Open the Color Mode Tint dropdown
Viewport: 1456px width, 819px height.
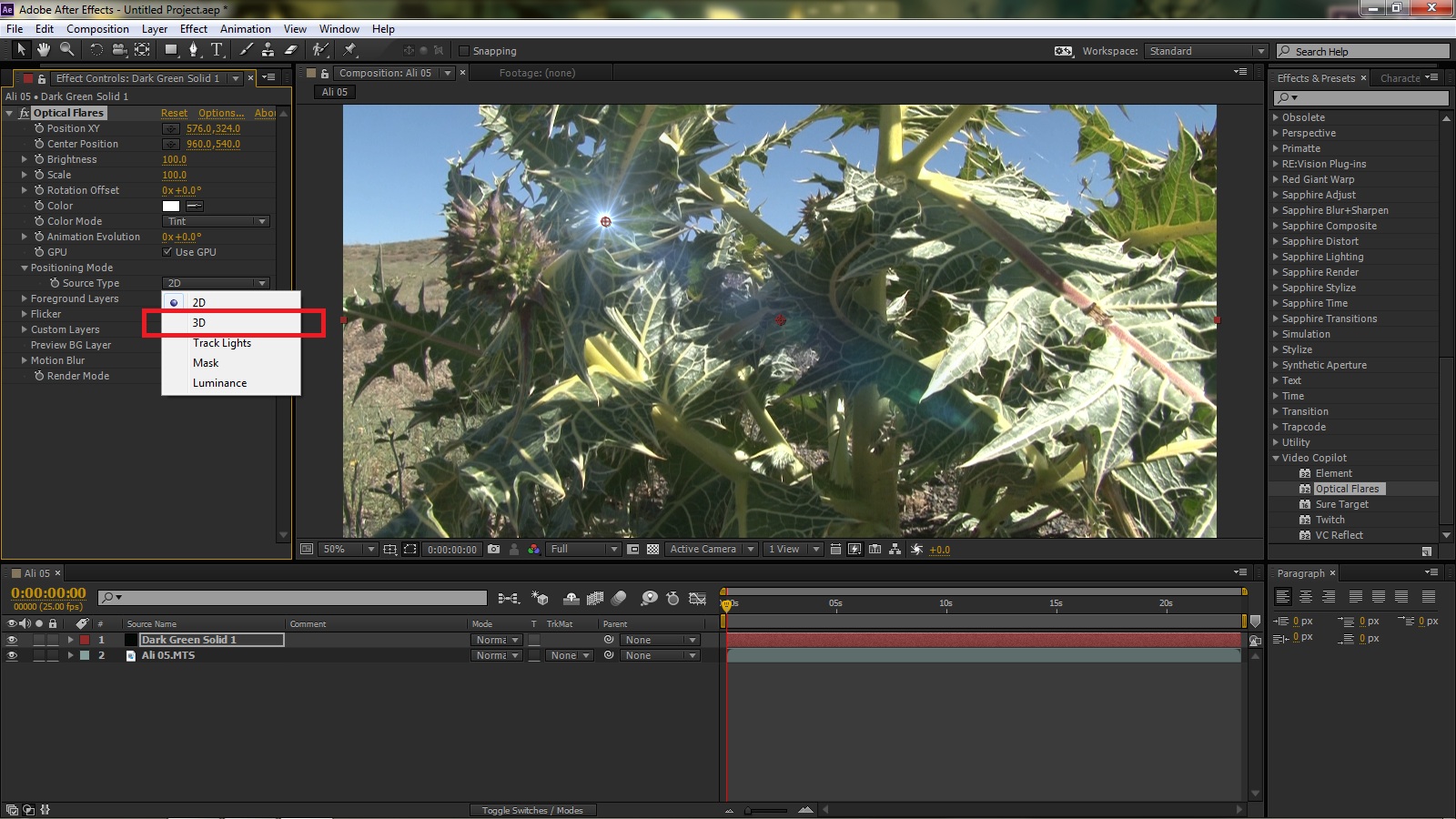pyautogui.click(x=216, y=221)
